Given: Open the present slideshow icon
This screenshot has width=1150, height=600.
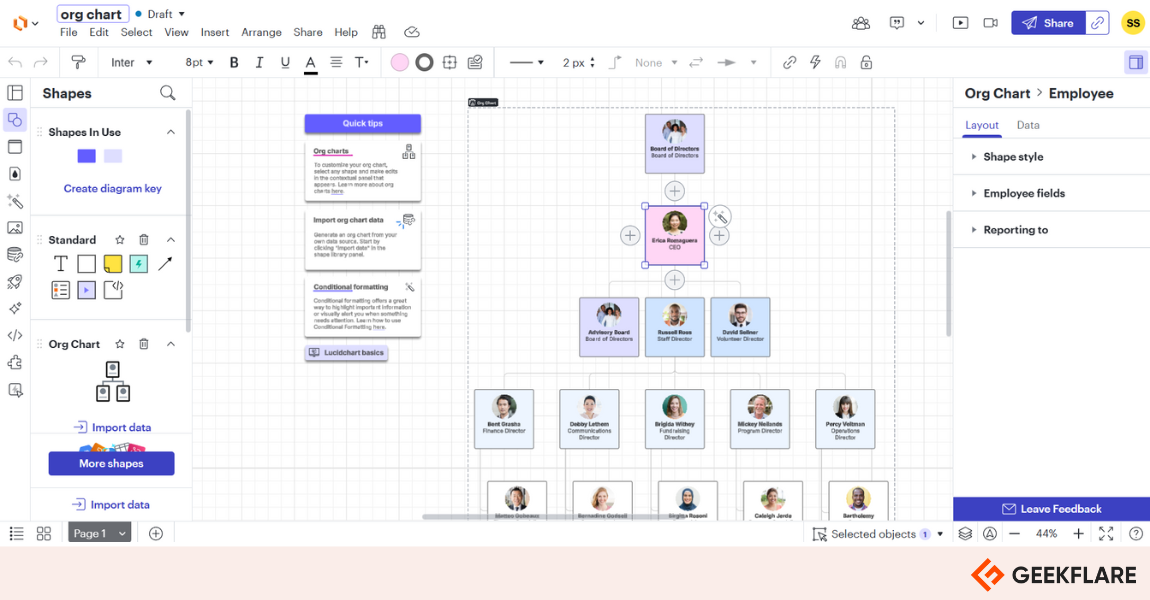Looking at the screenshot, I should pos(960,23).
